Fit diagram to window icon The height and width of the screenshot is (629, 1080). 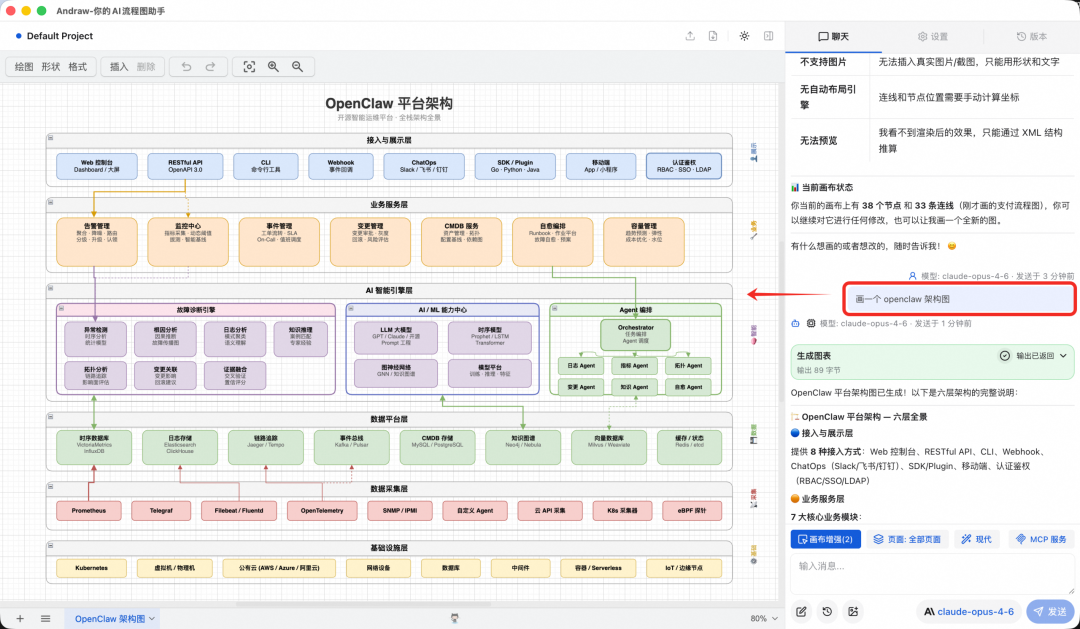[249, 67]
